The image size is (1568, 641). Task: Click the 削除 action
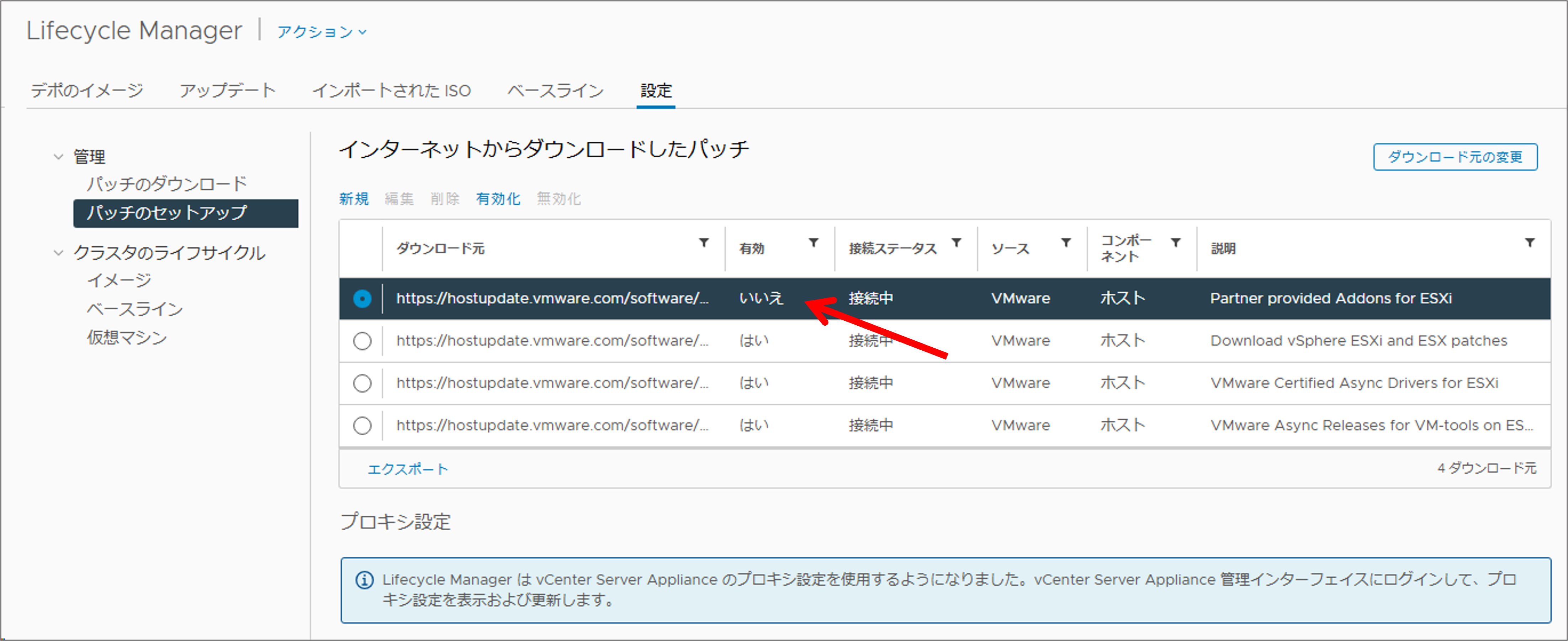click(x=445, y=199)
